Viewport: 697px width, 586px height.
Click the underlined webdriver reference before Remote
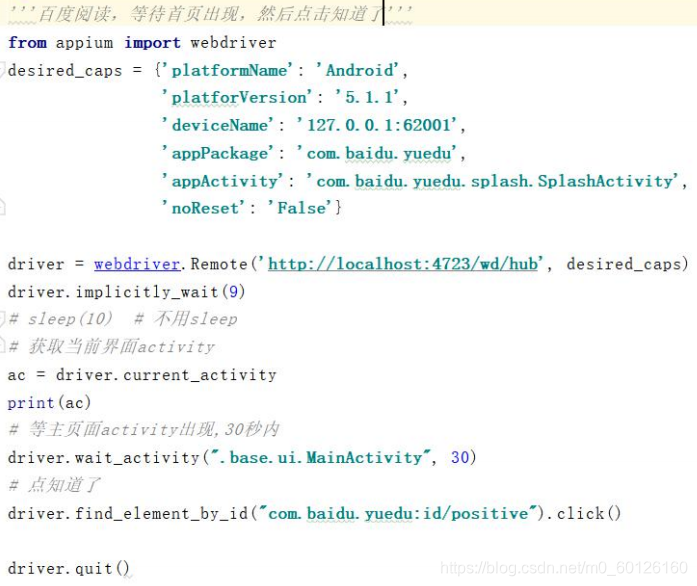pyautogui.click(x=137, y=264)
